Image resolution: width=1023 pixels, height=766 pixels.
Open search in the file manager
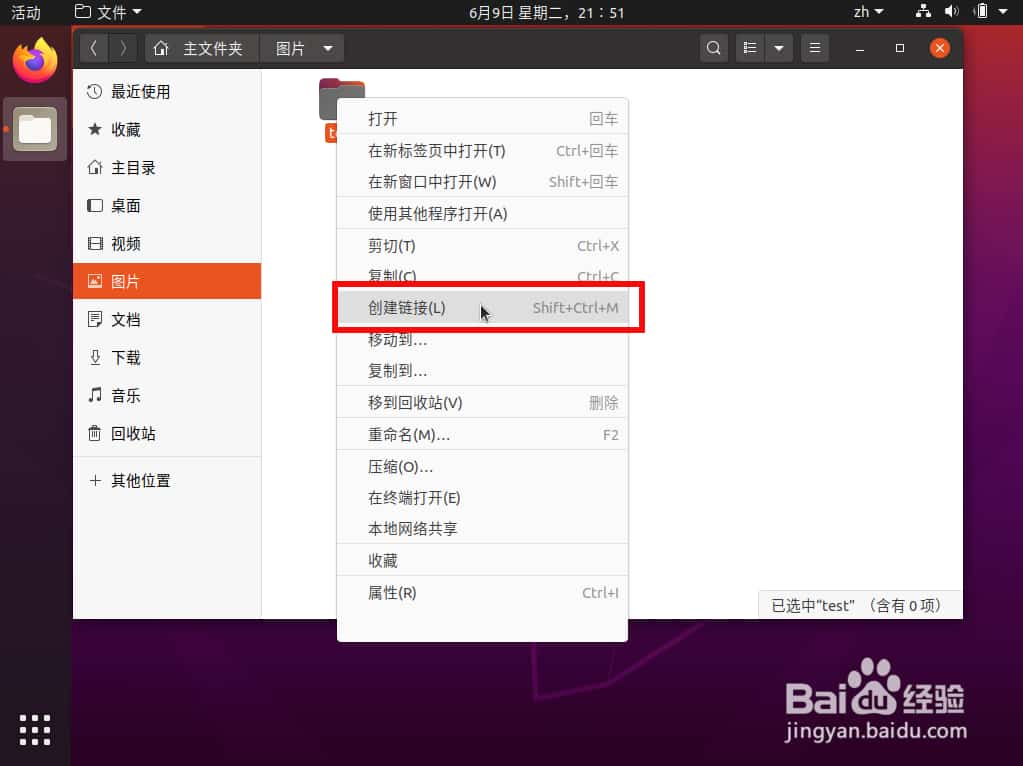coord(713,47)
